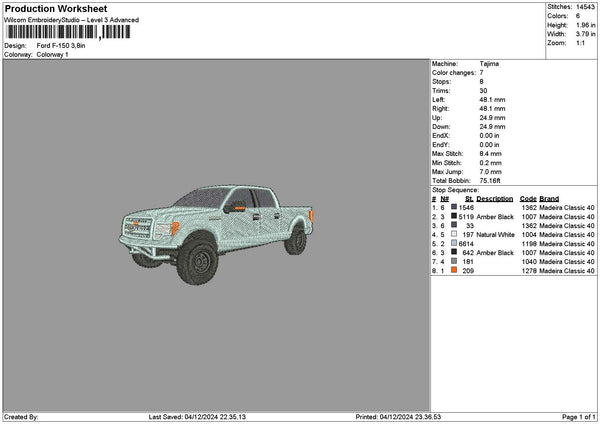Click the Max Jump value '7.0 mm'
Screen dimensions: 600x424
(491, 172)
